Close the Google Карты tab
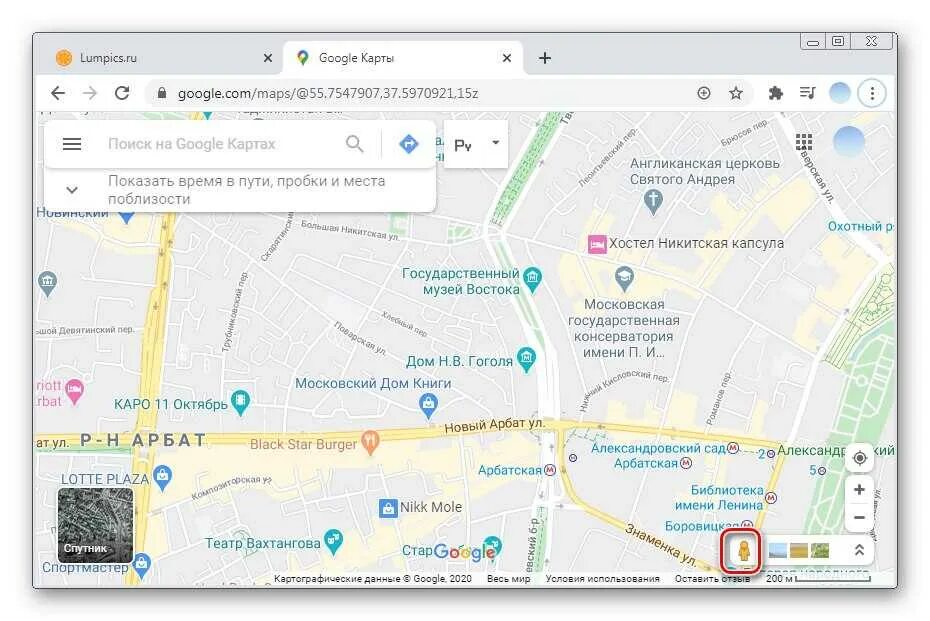The width and height of the screenshot is (930, 621). point(507,58)
